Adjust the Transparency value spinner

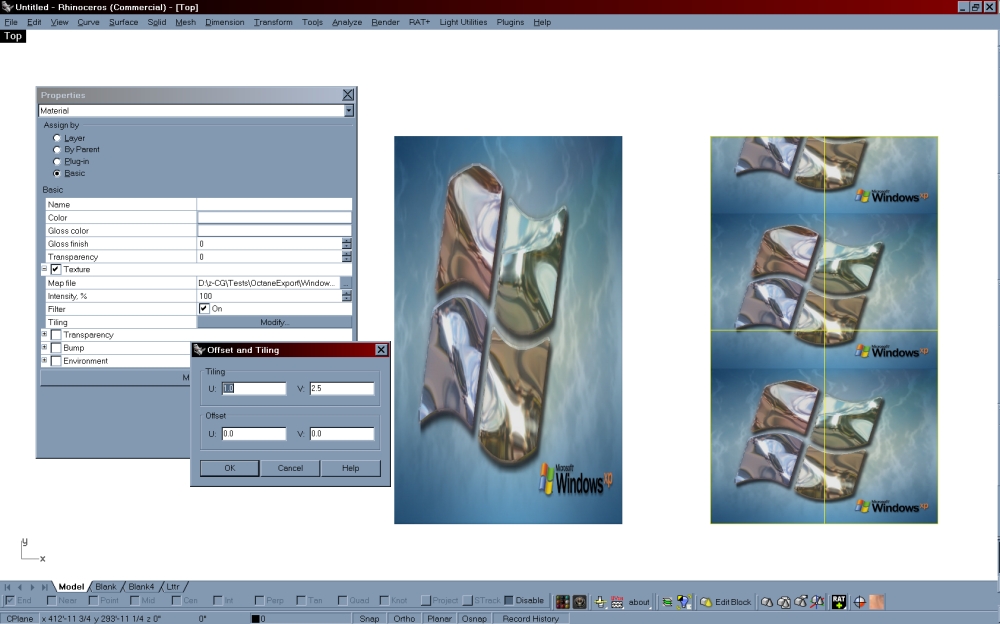[x=346, y=256]
